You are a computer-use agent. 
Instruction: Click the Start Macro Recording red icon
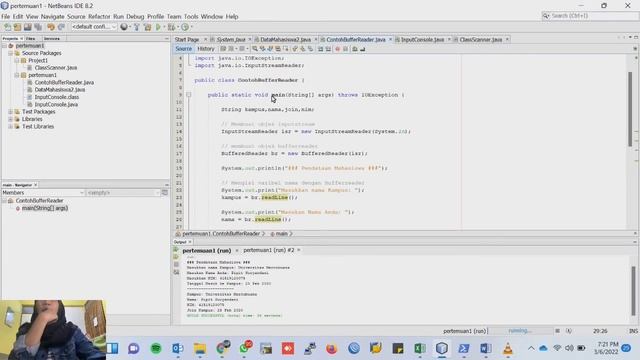[x=338, y=49]
